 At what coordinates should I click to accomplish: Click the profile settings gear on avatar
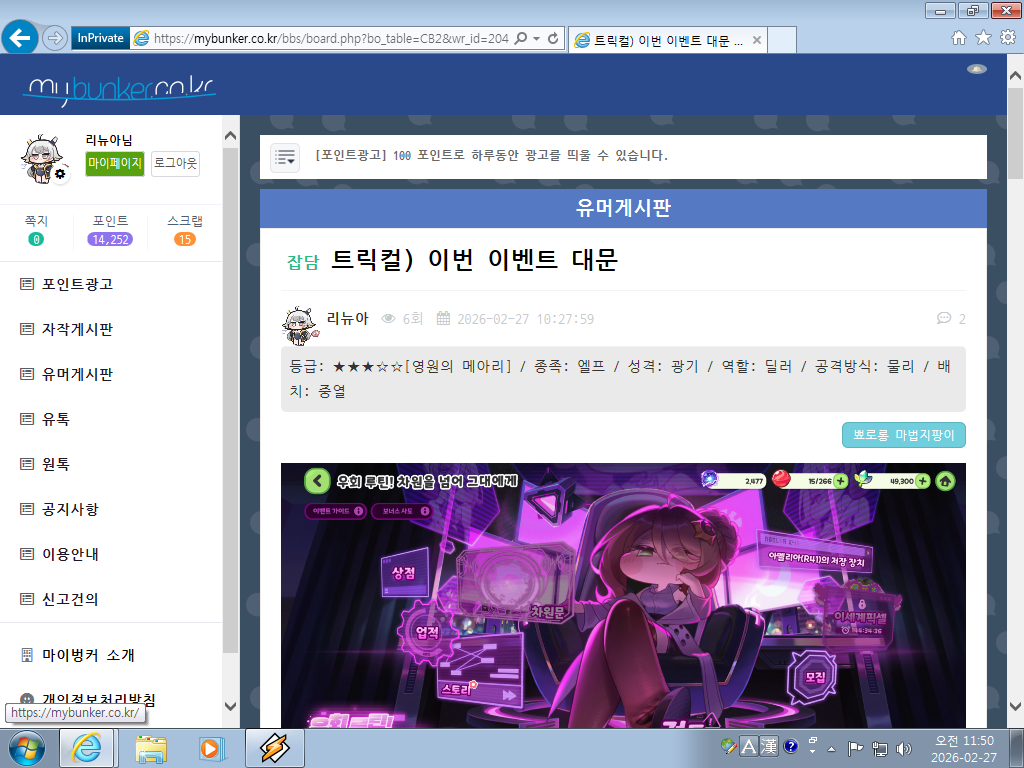(x=60, y=174)
